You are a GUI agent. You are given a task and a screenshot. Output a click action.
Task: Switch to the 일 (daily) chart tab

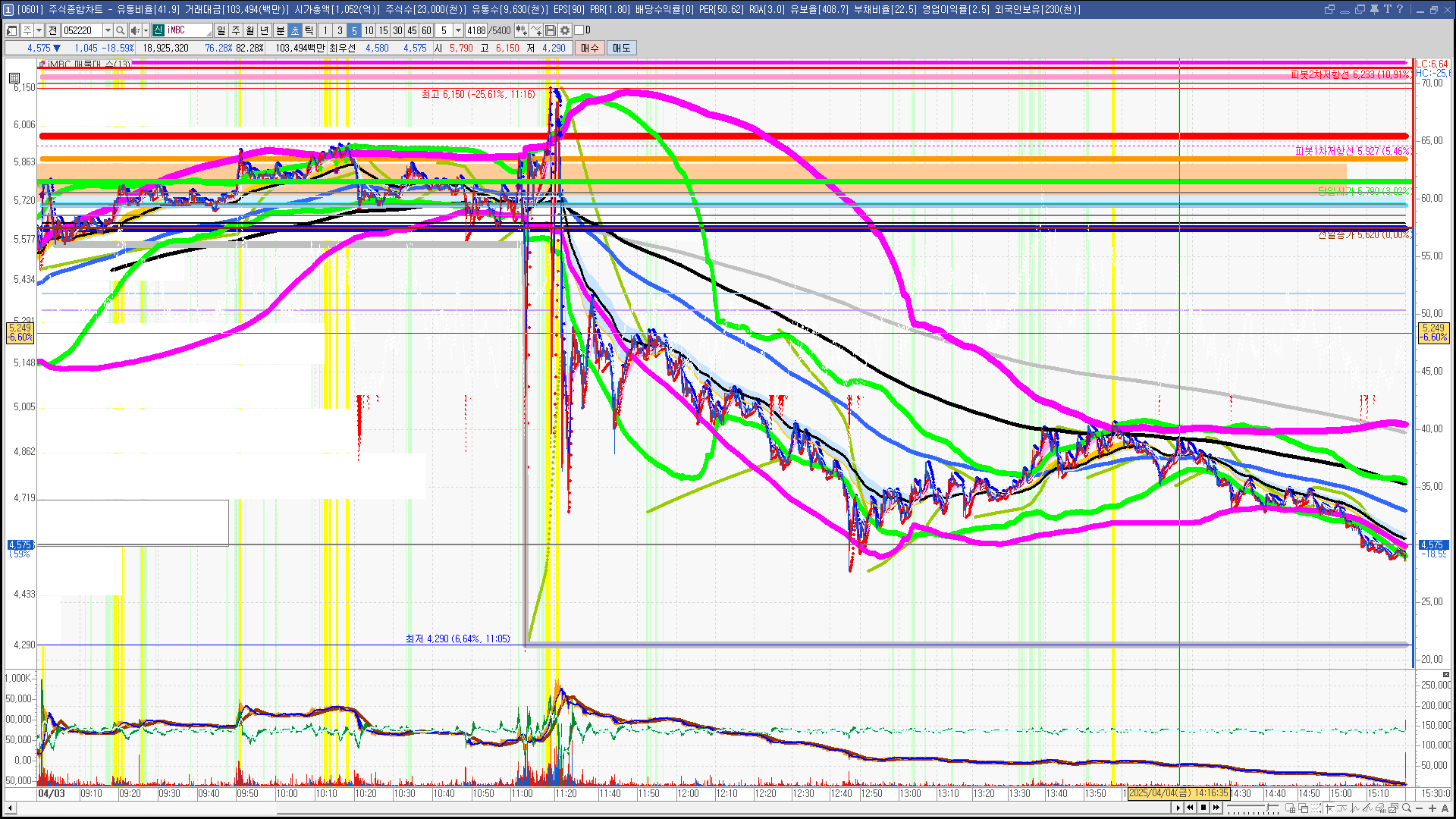pos(221,30)
